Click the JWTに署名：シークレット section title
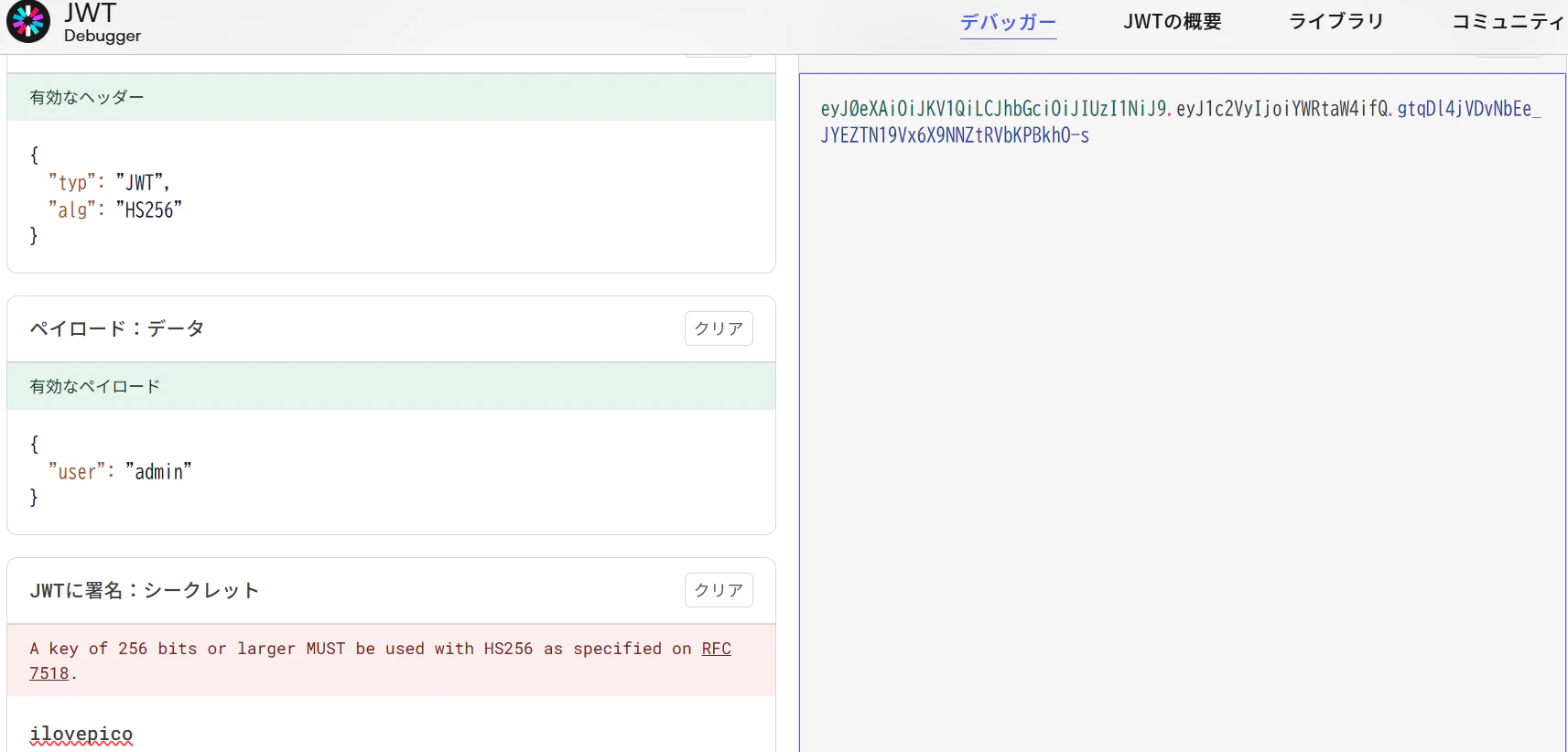Screen dimensions: 1568x752 [x=145, y=590]
